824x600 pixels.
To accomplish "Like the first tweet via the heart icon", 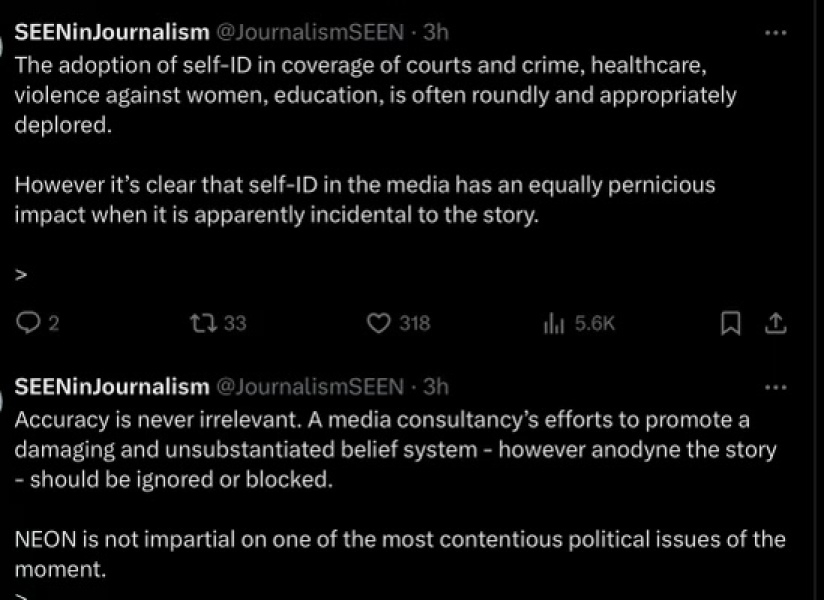I will coord(380,323).
